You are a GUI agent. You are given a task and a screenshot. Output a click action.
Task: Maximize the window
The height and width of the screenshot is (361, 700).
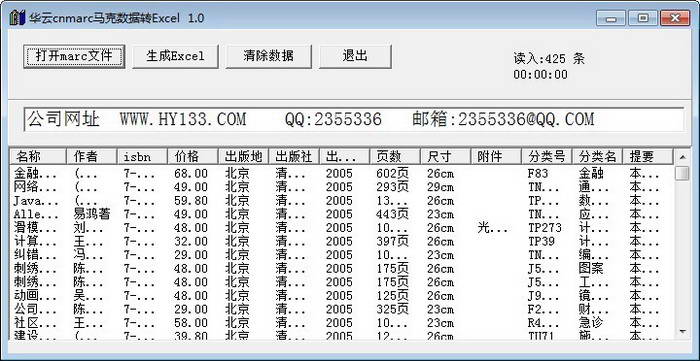(x=643, y=18)
